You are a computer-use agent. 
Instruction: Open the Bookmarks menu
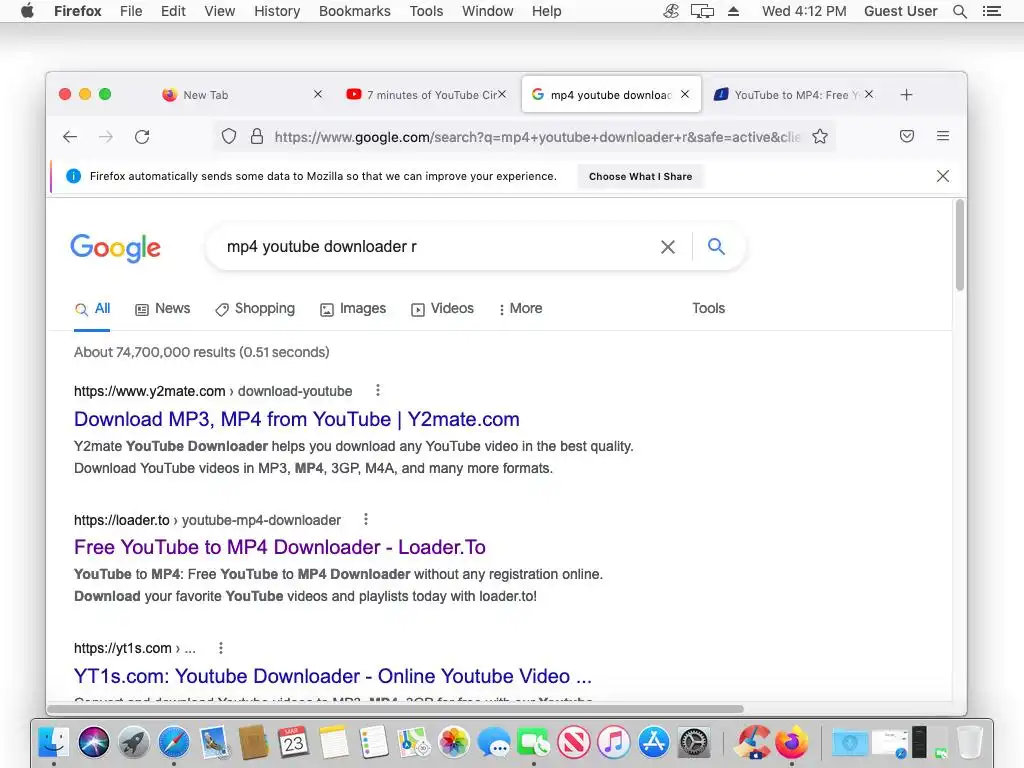coord(355,11)
